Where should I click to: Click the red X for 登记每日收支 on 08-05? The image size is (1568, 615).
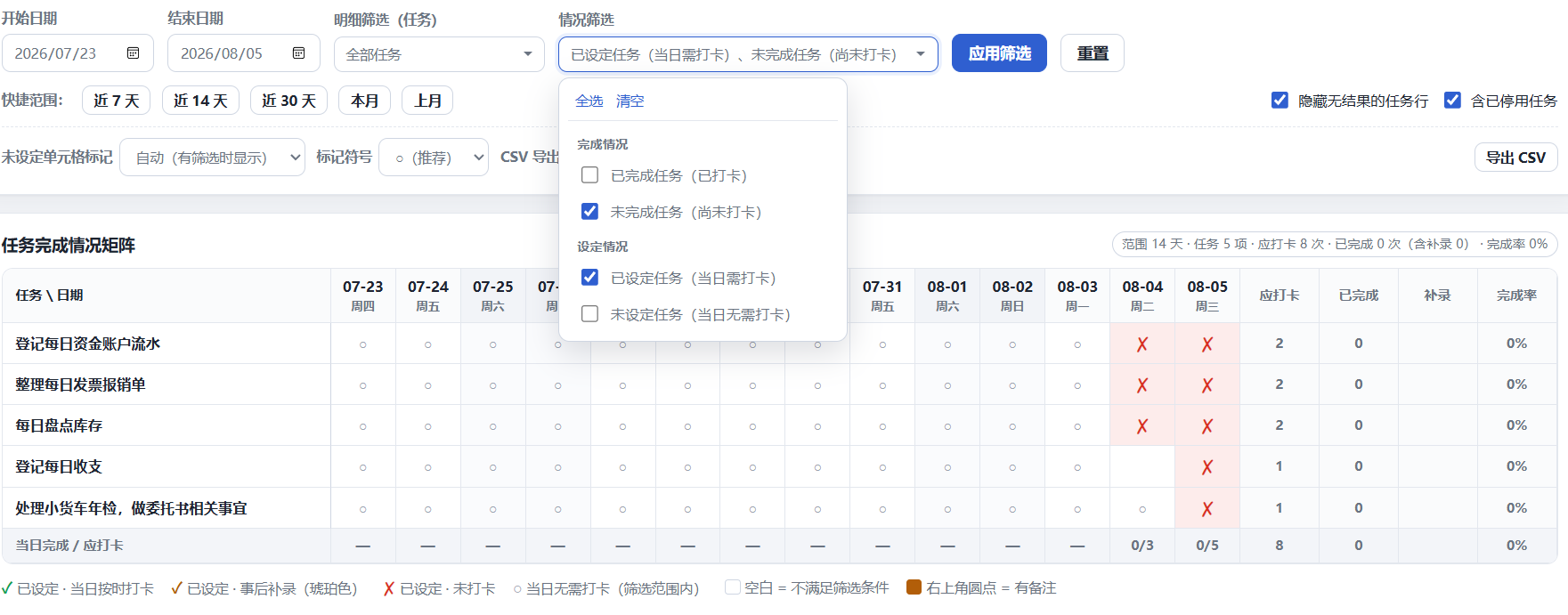(x=1207, y=467)
